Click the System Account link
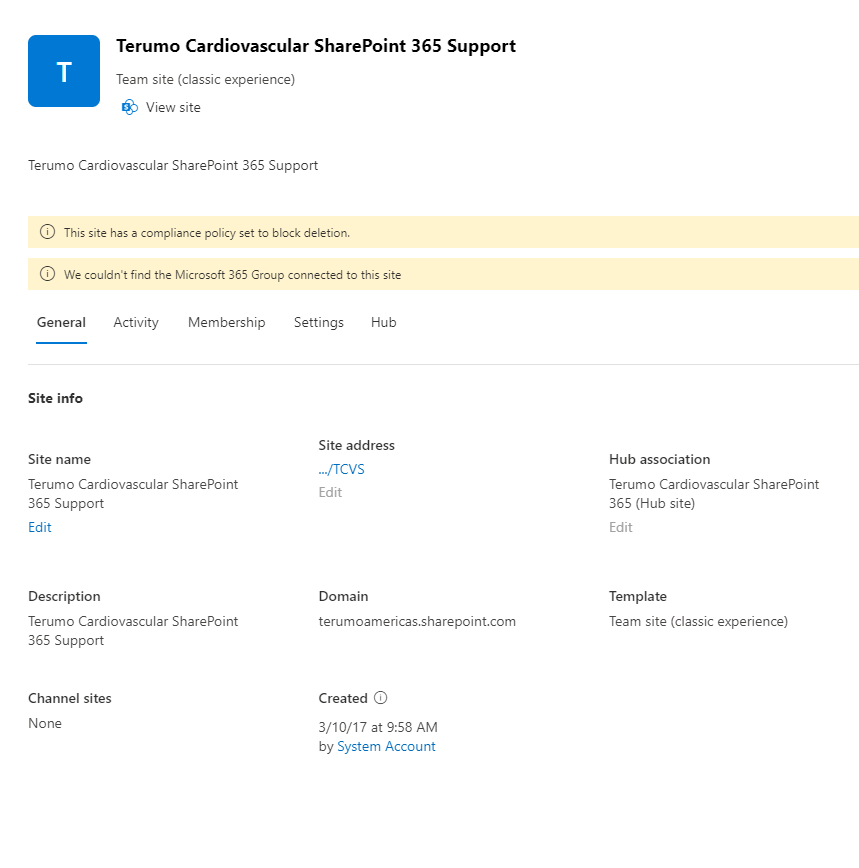Viewport: 859px width, 868px height. [386, 746]
